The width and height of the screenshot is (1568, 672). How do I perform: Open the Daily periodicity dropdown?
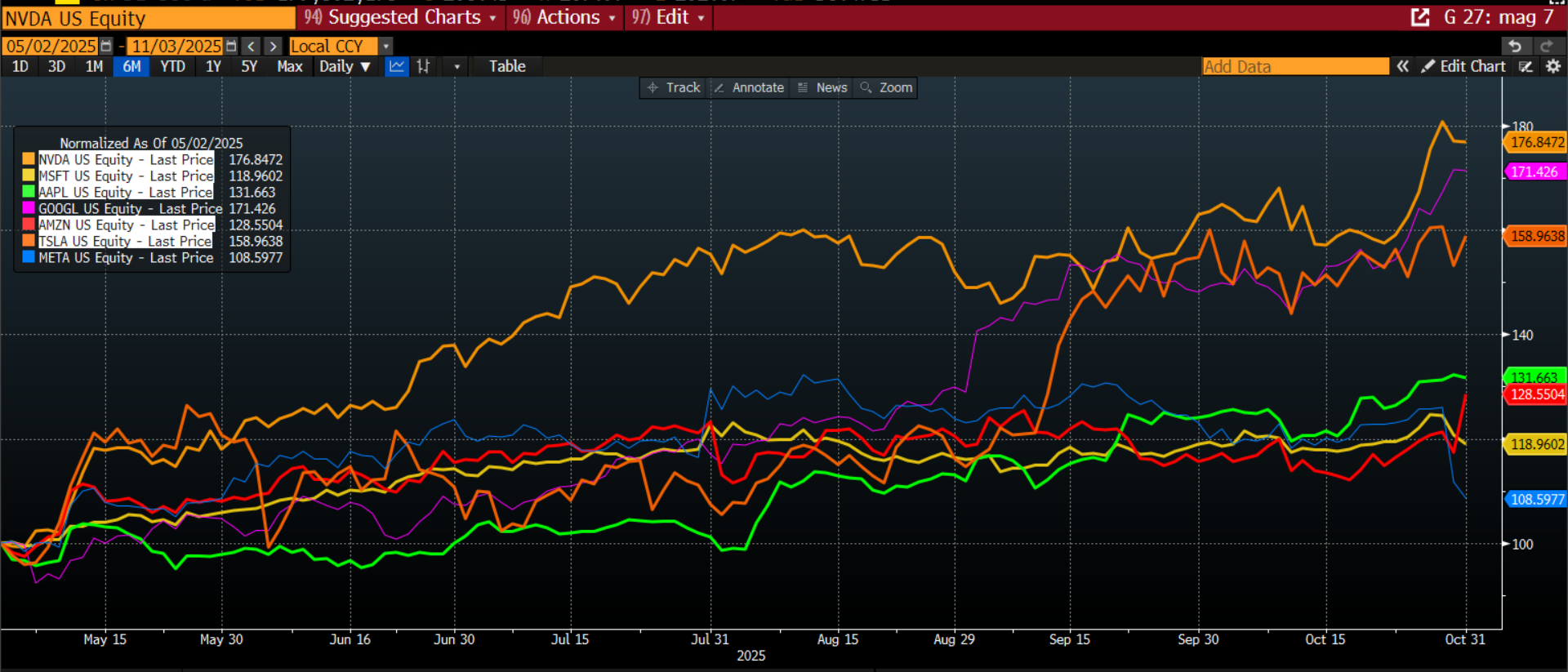(345, 67)
